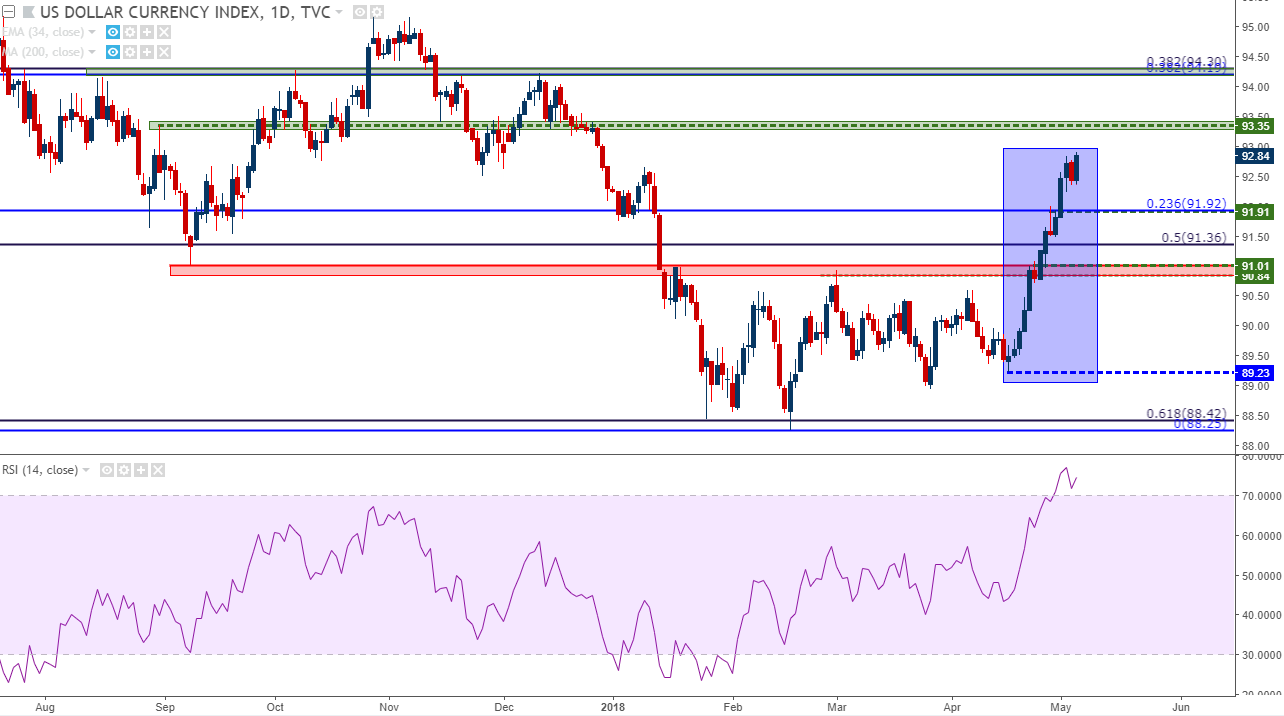Screen dimensions: 1284x716
Task: Click the plus icon on RSI row
Action: [x=141, y=470]
